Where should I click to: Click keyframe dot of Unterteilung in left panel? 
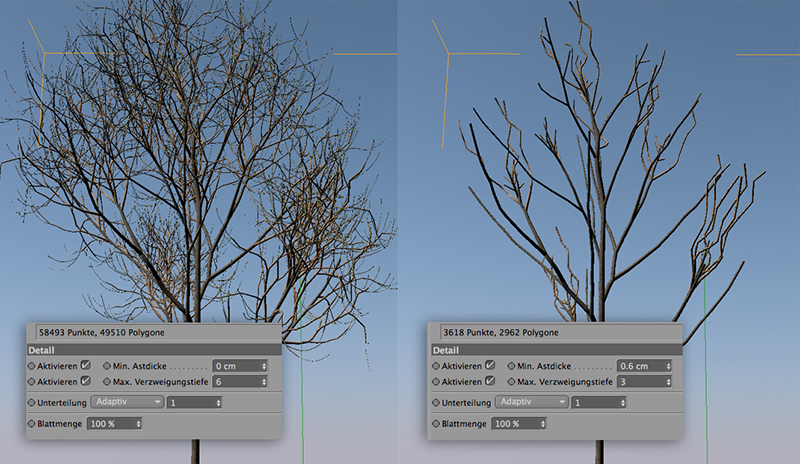point(32,403)
